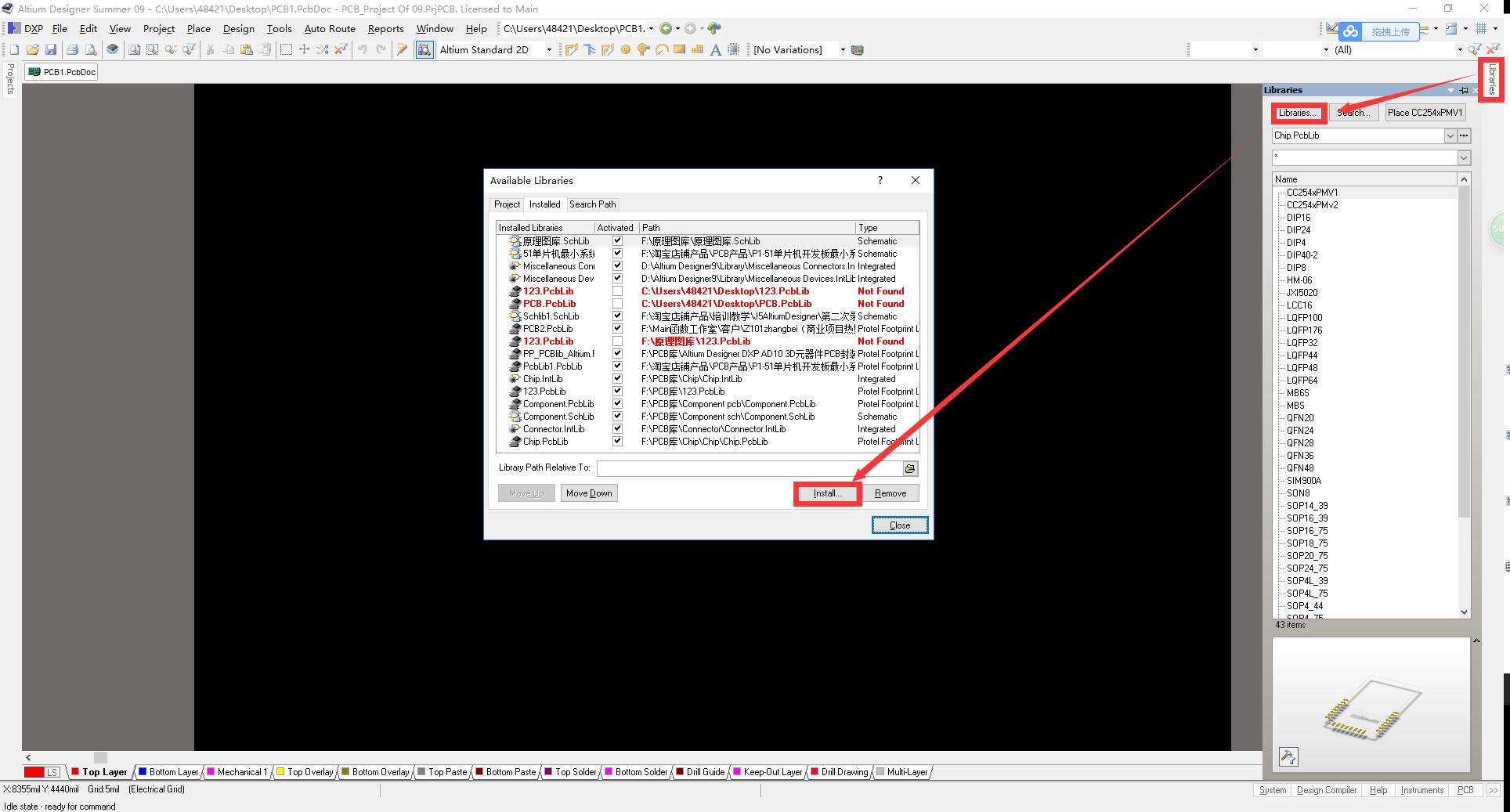Image resolution: width=1510 pixels, height=812 pixels.
Task: Save the active document
Action: (x=51, y=49)
